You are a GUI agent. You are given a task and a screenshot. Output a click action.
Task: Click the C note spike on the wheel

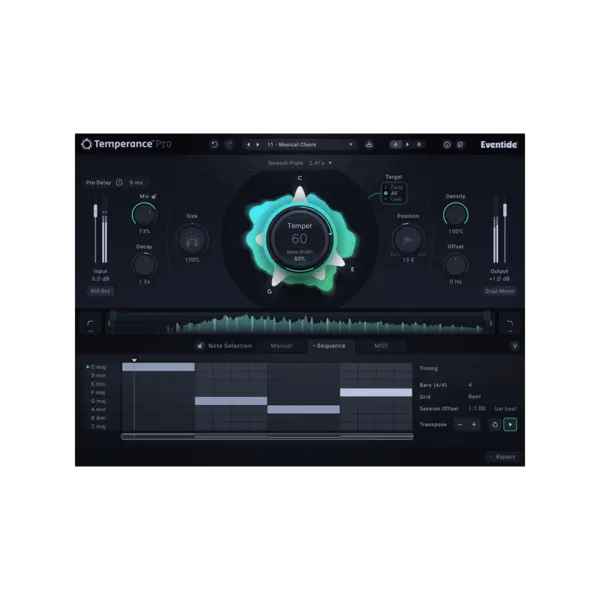tap(300, 194)
